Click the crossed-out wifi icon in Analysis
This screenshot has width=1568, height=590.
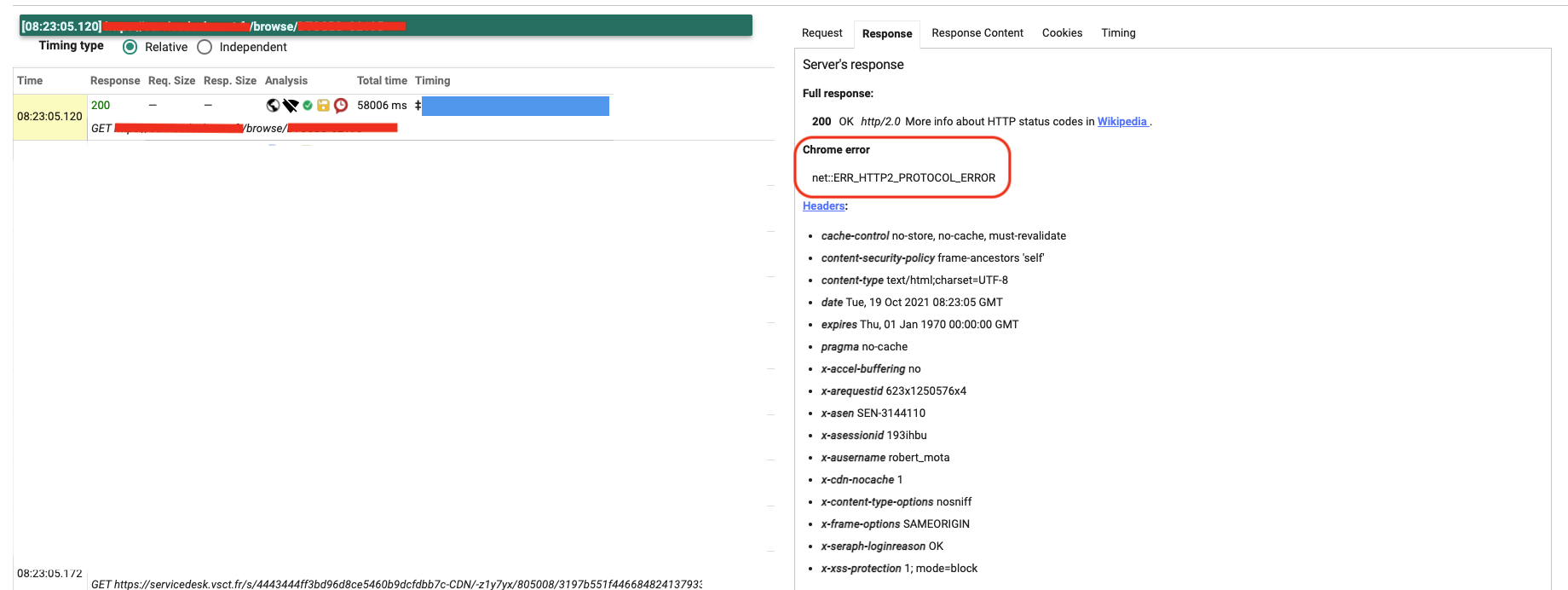point(291,106)
